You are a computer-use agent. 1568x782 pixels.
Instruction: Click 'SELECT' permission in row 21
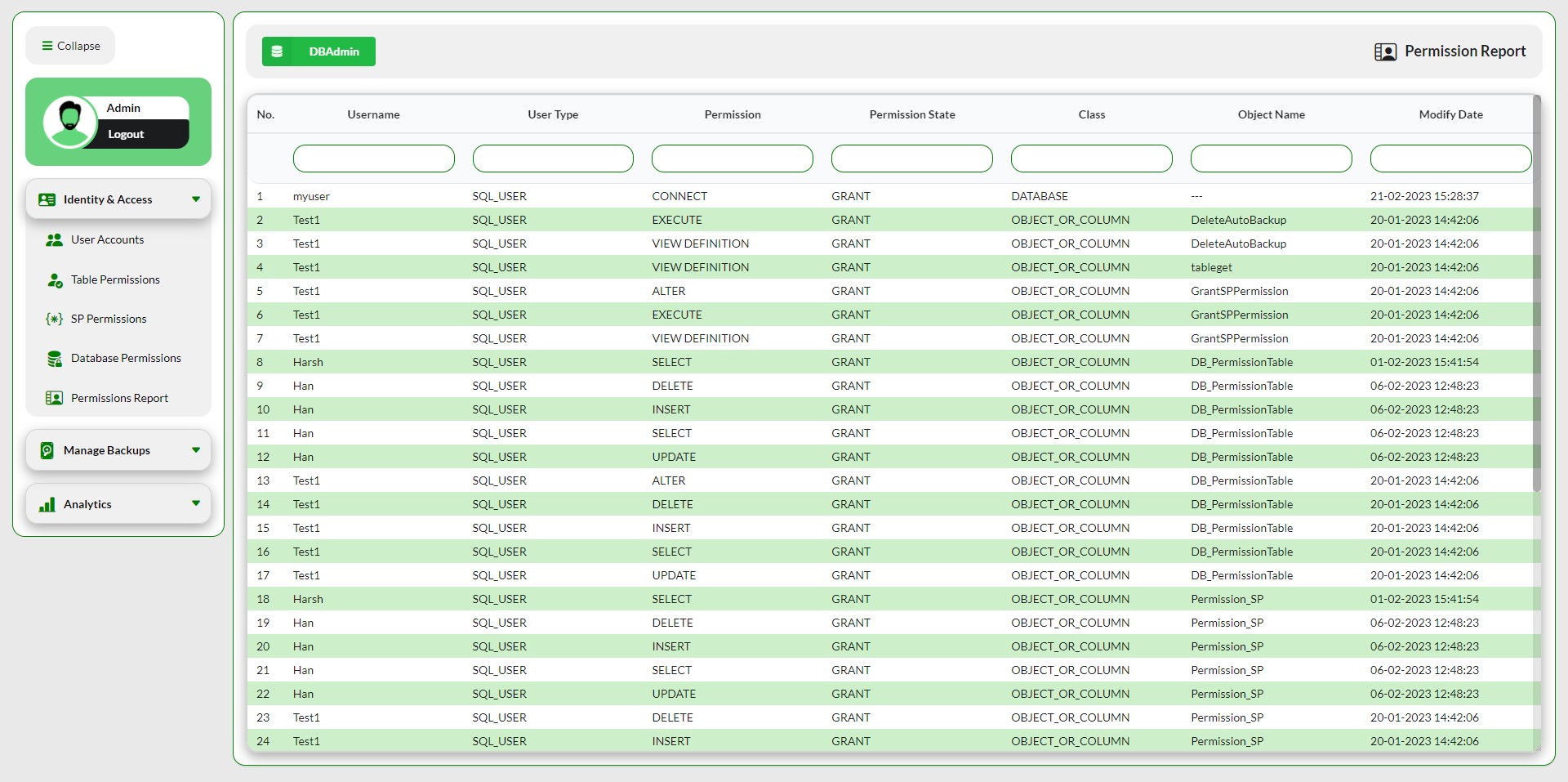click(x=671, y=670)
